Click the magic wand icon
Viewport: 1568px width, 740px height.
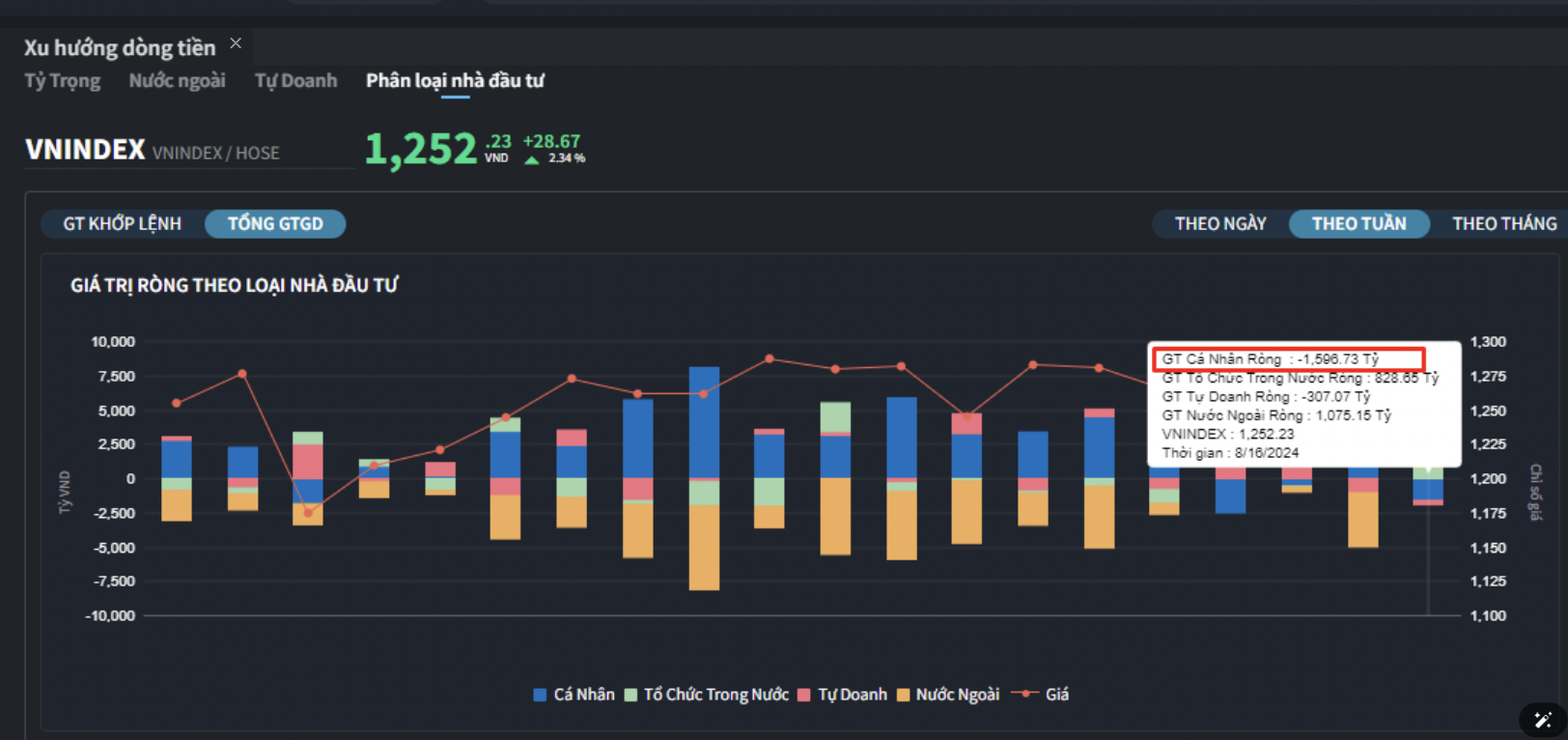click(x=1542, y=720)
